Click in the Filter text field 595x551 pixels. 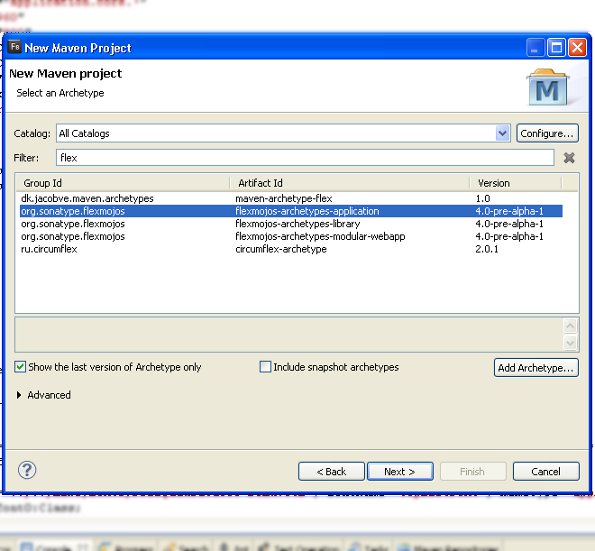pyautogui.click(x=305, y=157)
